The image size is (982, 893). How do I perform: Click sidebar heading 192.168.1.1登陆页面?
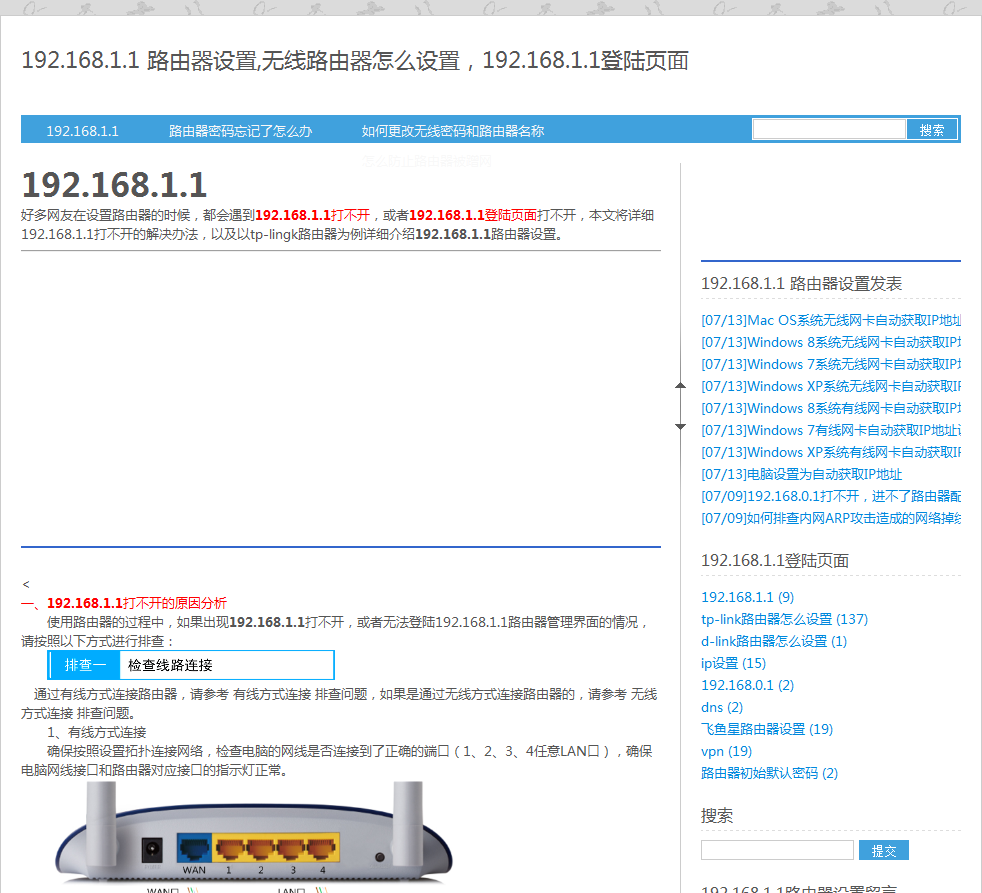(x=775, y=560)
